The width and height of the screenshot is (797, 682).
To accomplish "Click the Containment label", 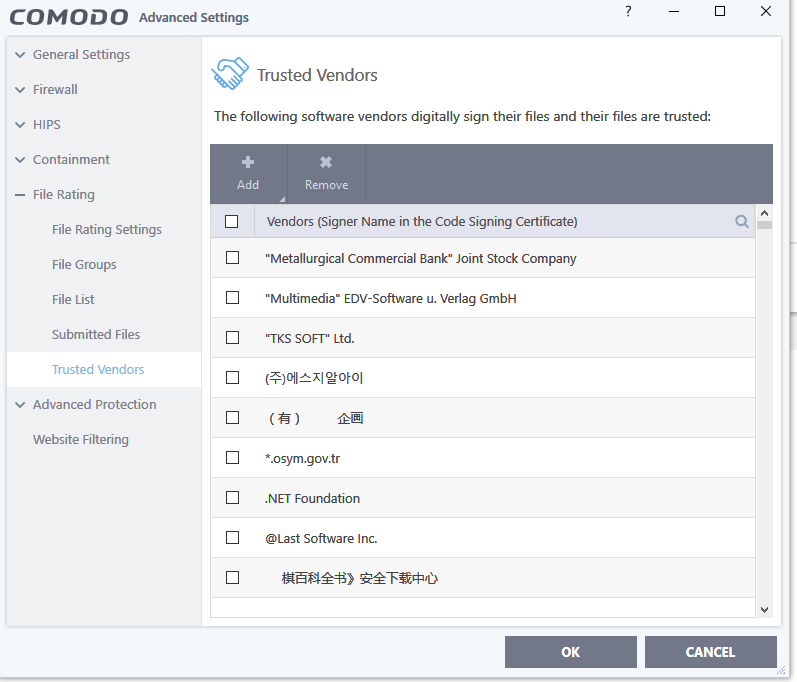I will (71, 160).
